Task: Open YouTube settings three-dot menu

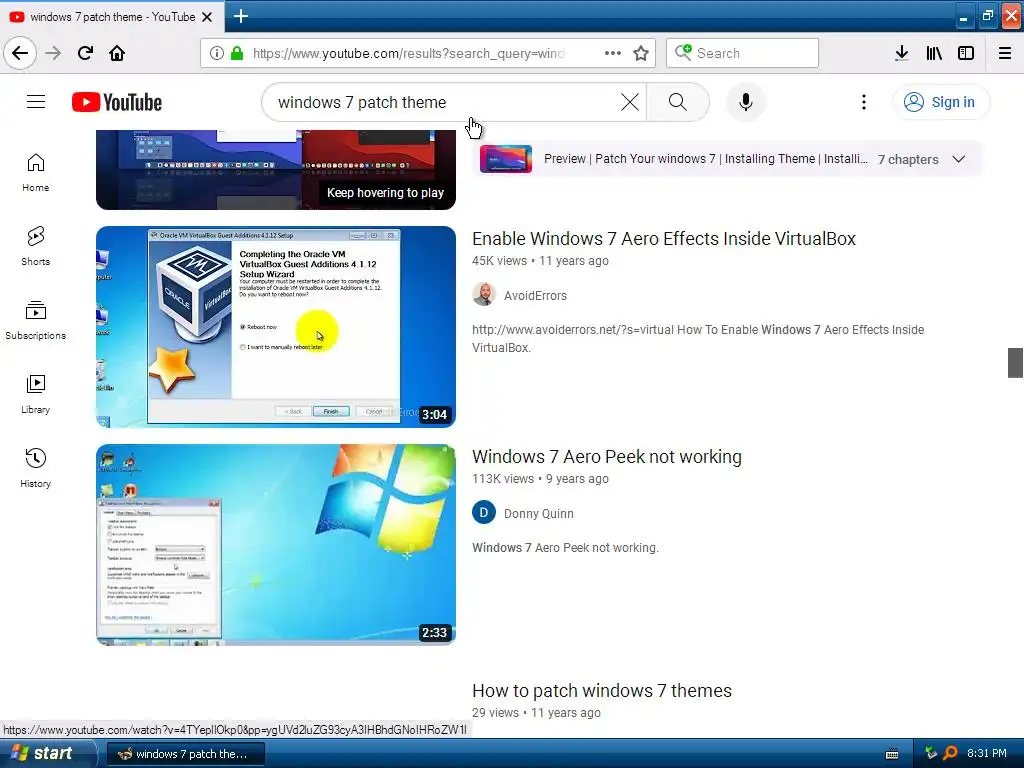Action: click(x=864, y=102)
